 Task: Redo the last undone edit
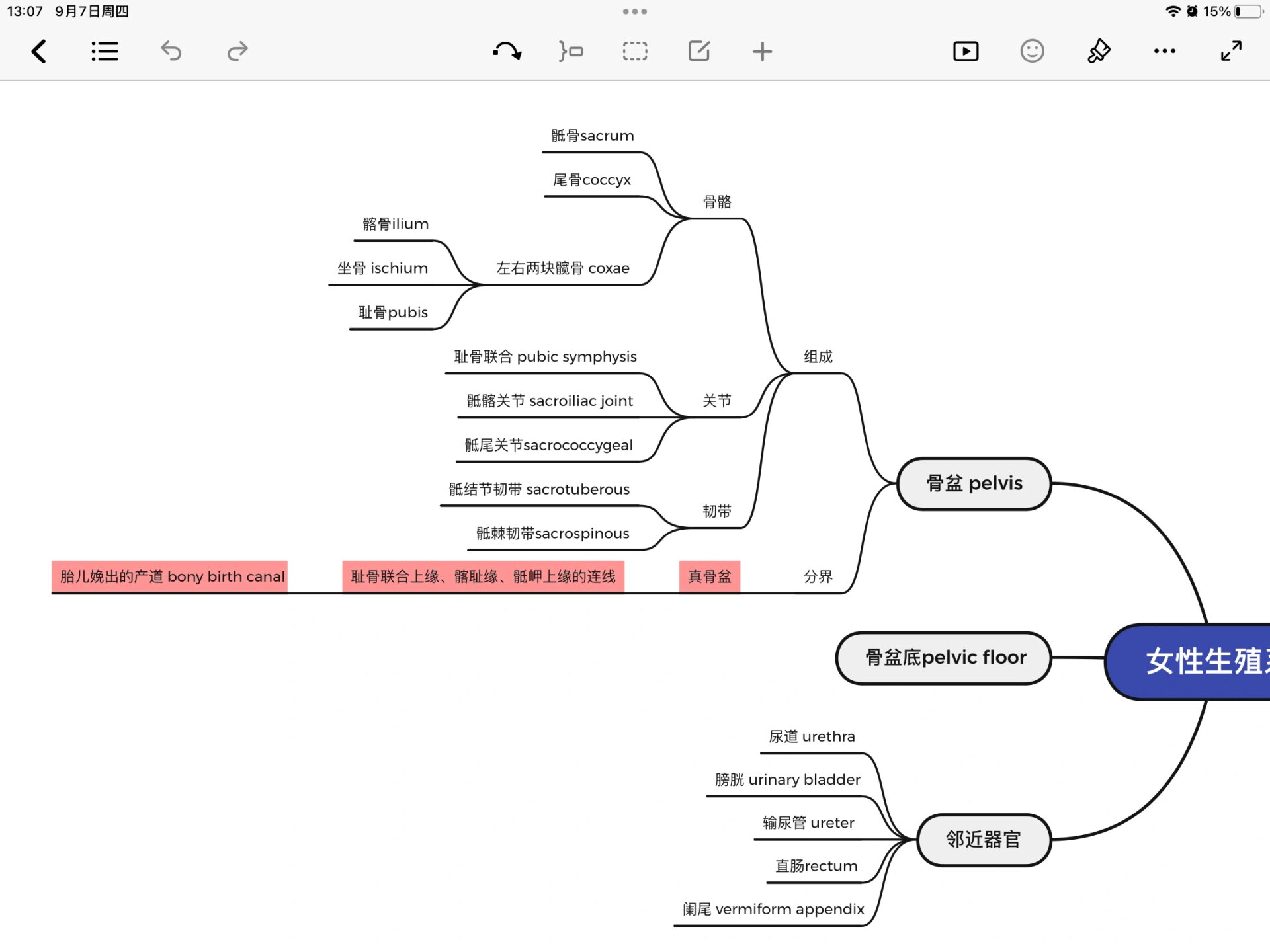[x=237, y=51]
